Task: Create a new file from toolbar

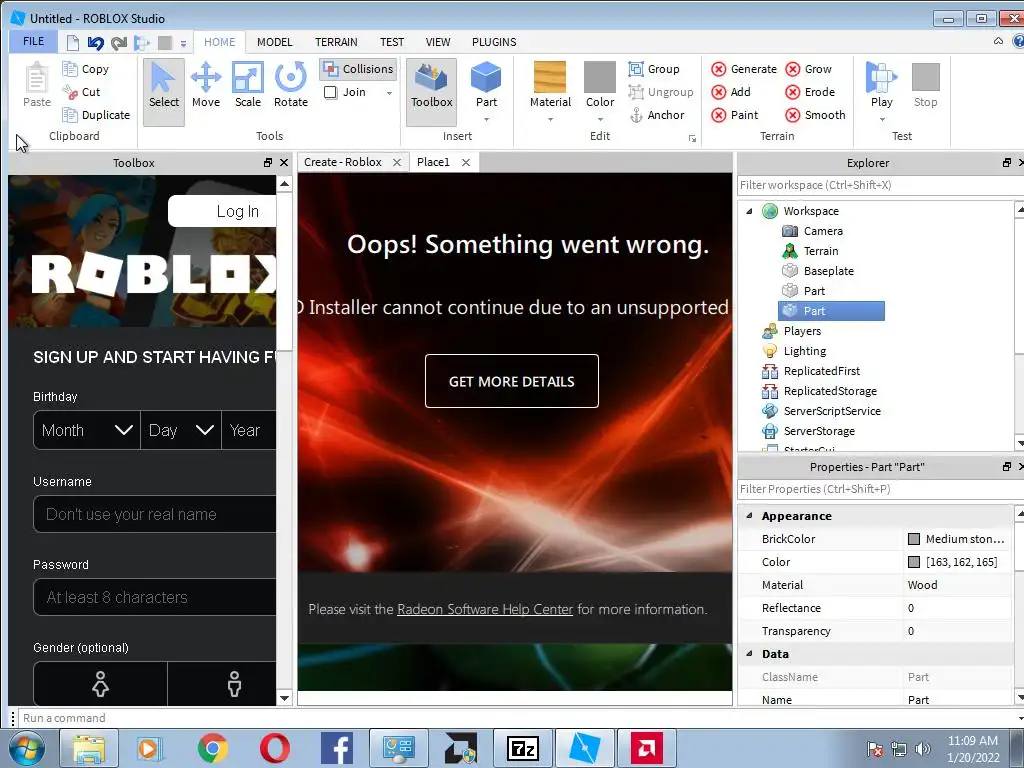Action: pyautogui.click(x=72, y=43)
